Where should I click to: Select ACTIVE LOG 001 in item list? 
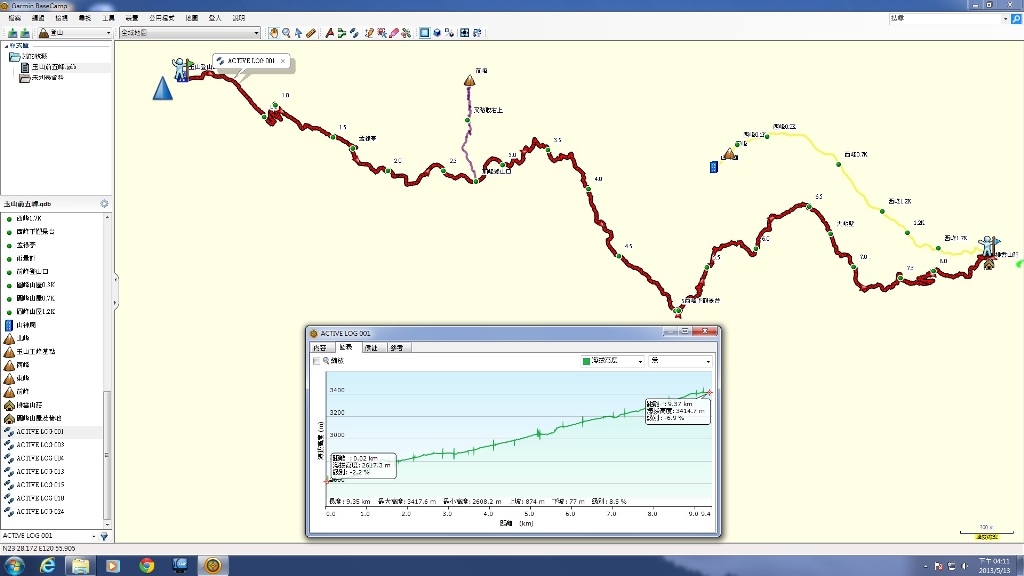pyautogui.click(x=52, y=432)
